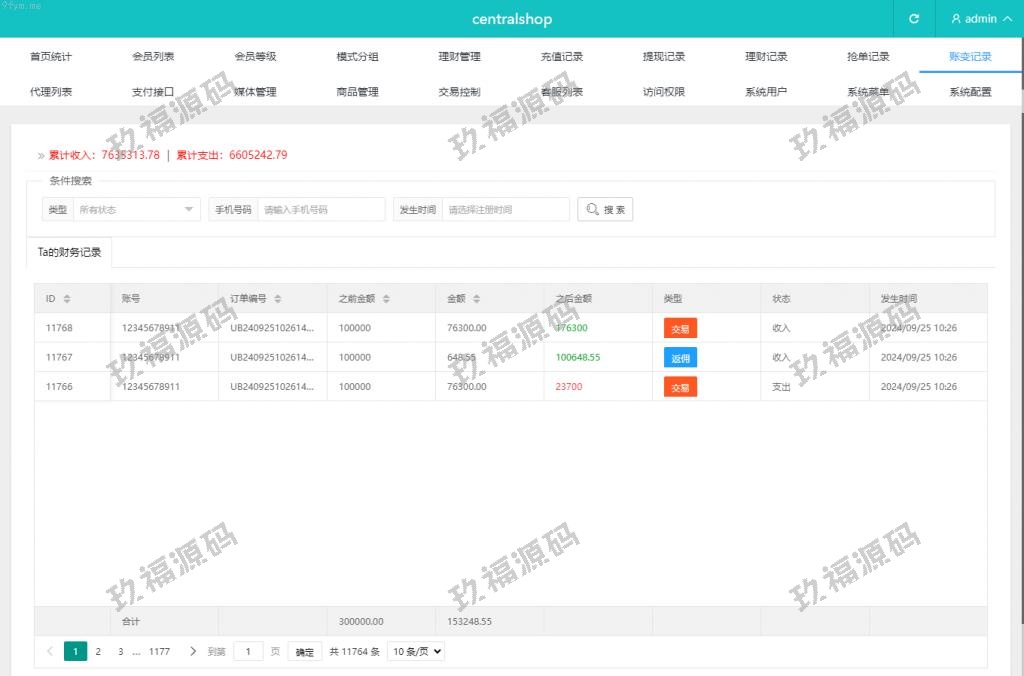
Task: Sort by ID column arrows
Action: tap(67, 299)
